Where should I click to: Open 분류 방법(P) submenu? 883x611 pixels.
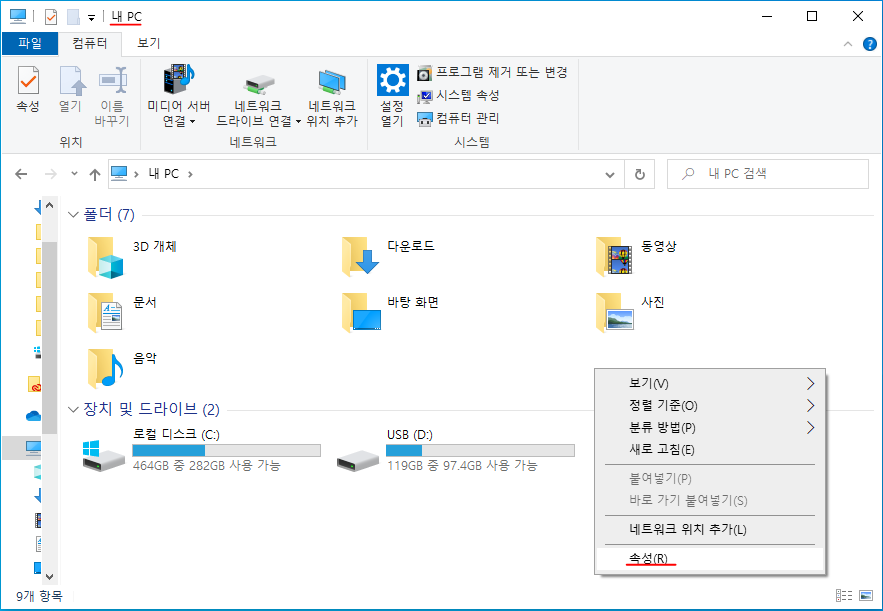tap(710, 427)
